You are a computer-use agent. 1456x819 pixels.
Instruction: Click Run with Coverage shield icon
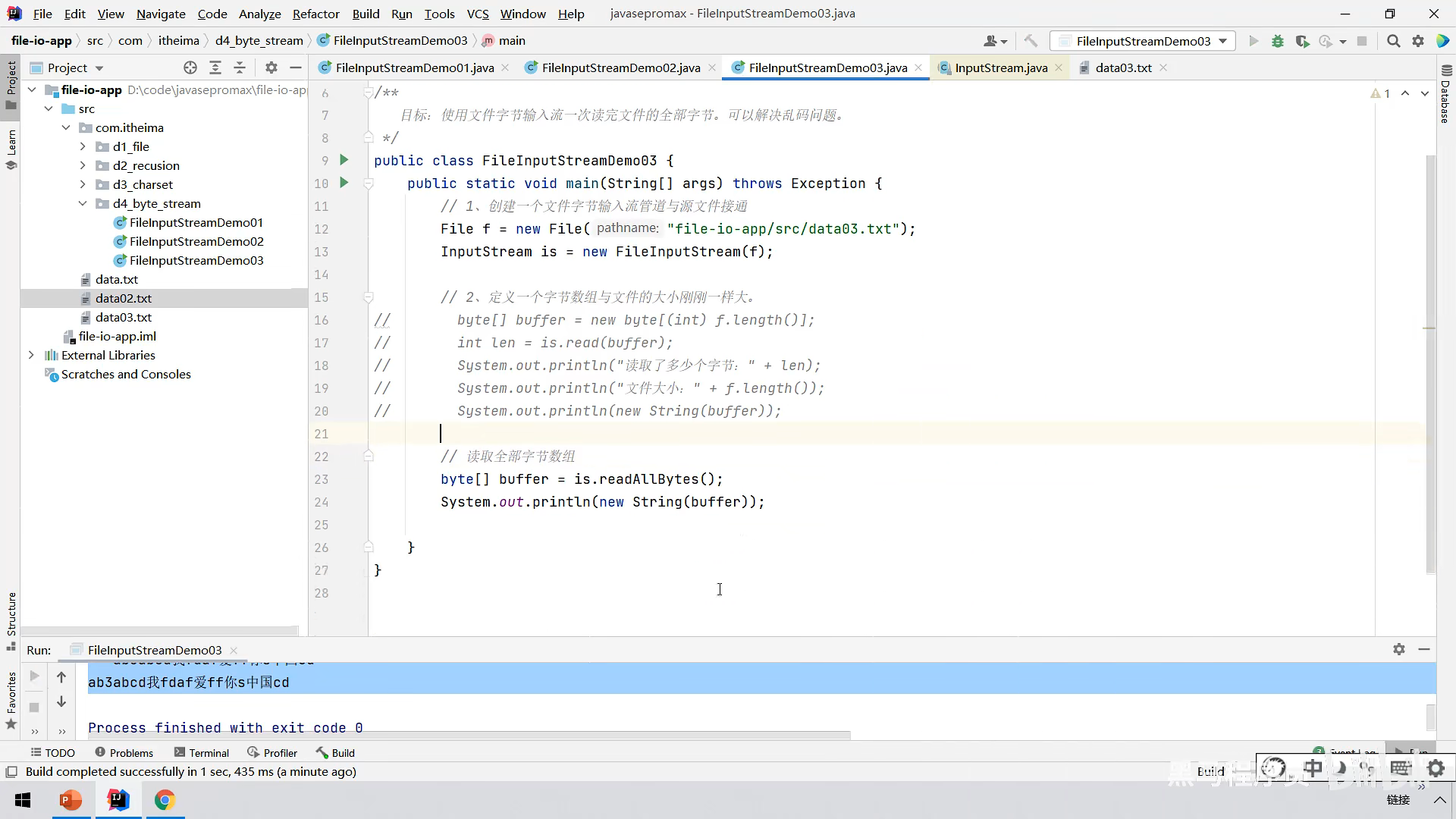1302,41
